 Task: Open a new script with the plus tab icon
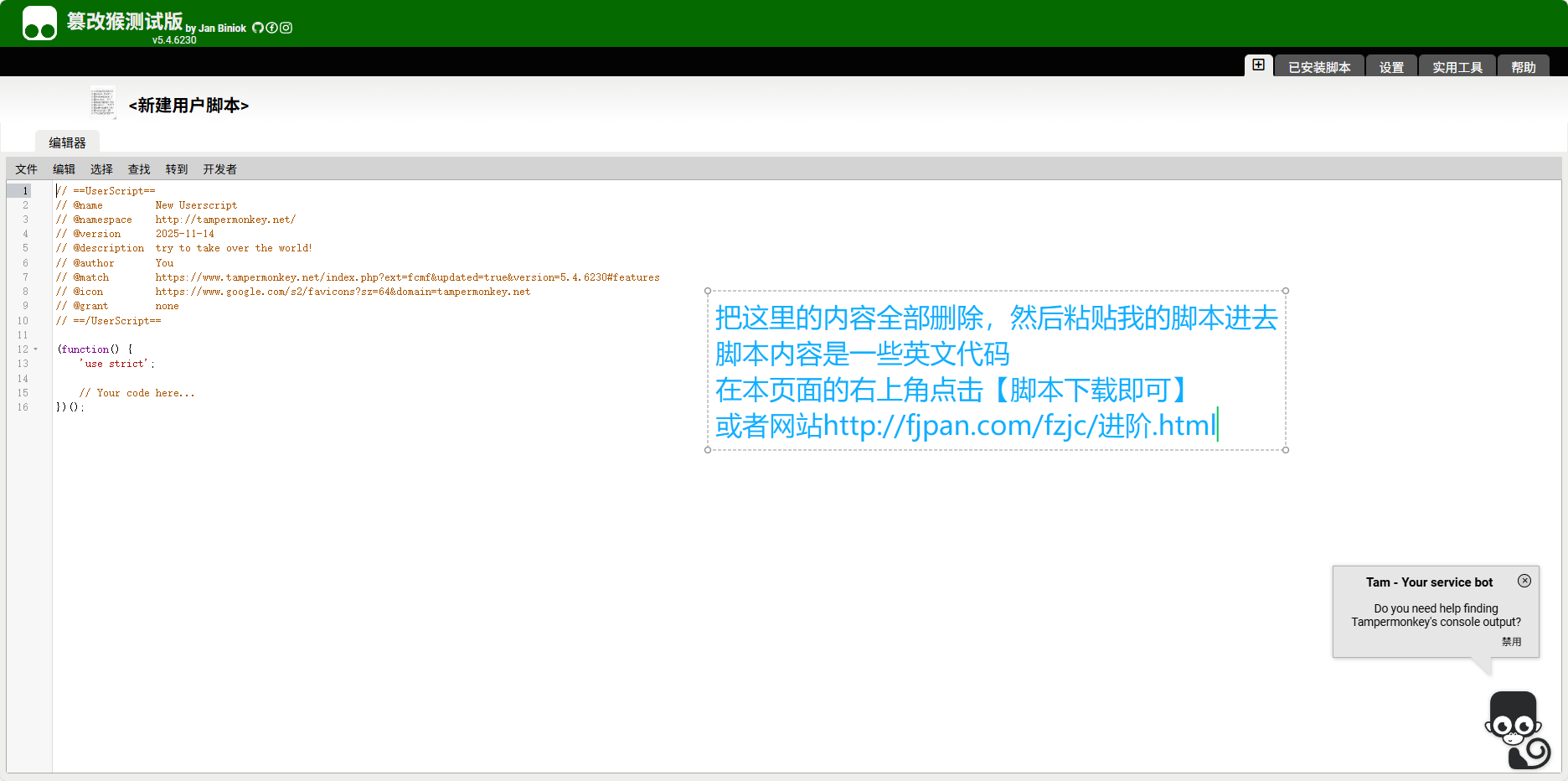[1258, 65]
